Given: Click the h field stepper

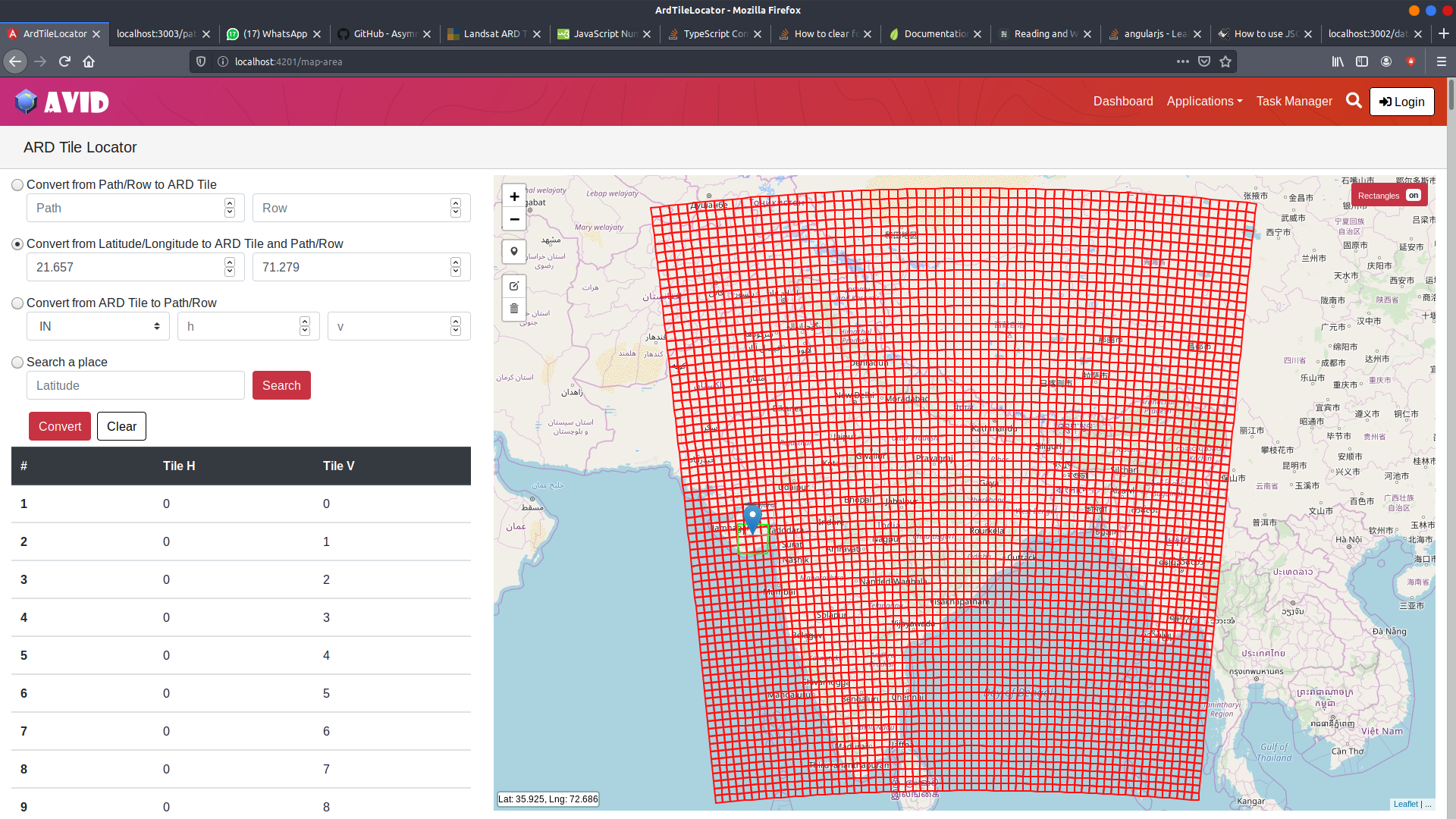Looking at the screenshot, I should point(305,326).
